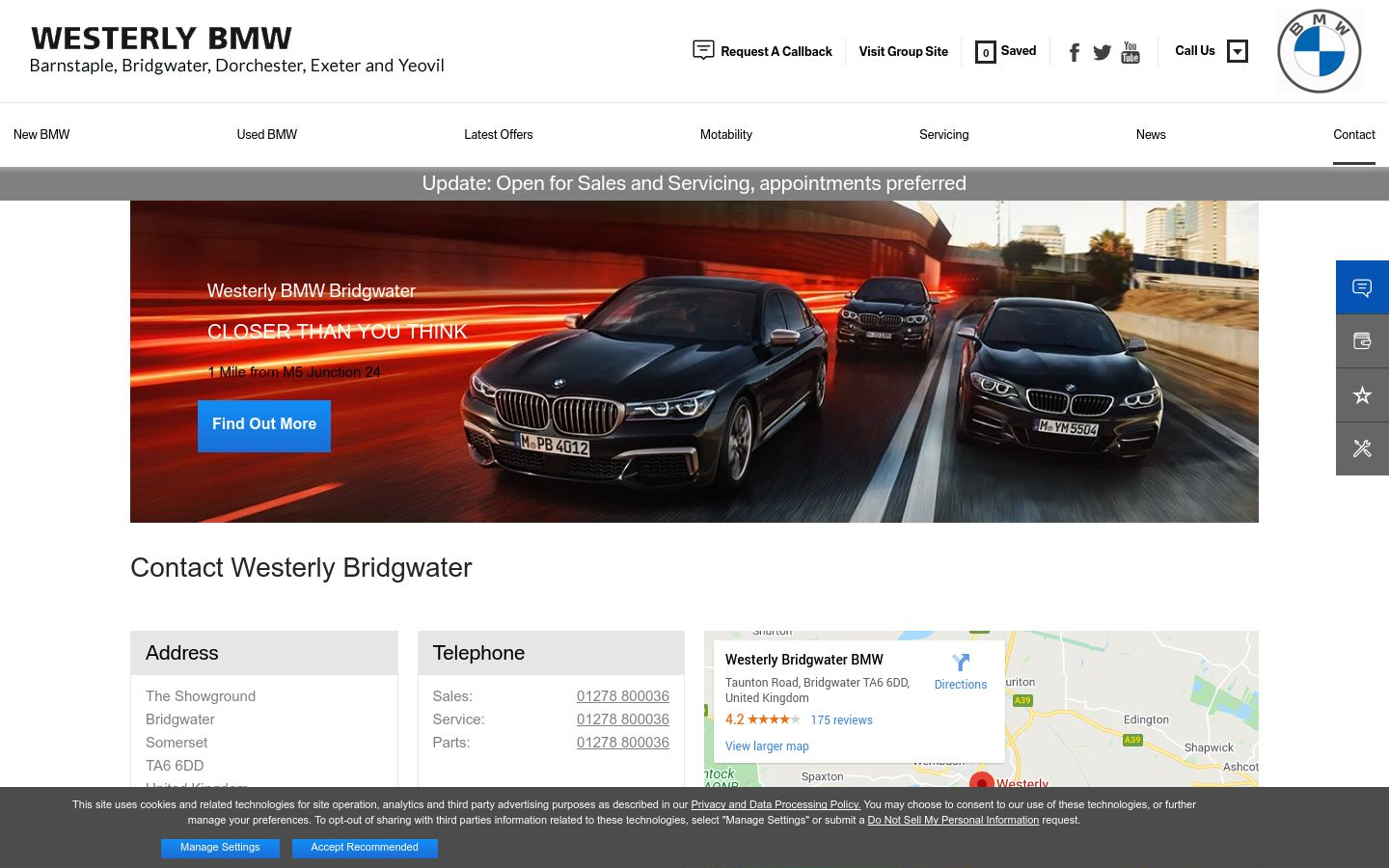Open the Used BMW menu
The height and width of the screenshot is (868, 1389).
[x=267, y=134]
